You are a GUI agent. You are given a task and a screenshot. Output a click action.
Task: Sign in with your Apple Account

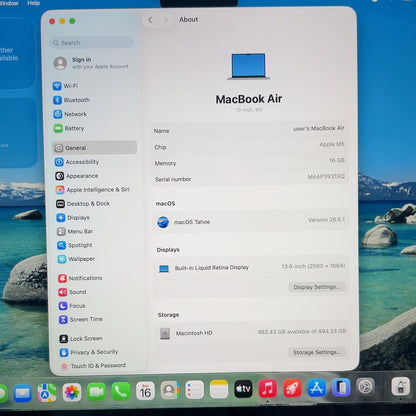[91, 63]
